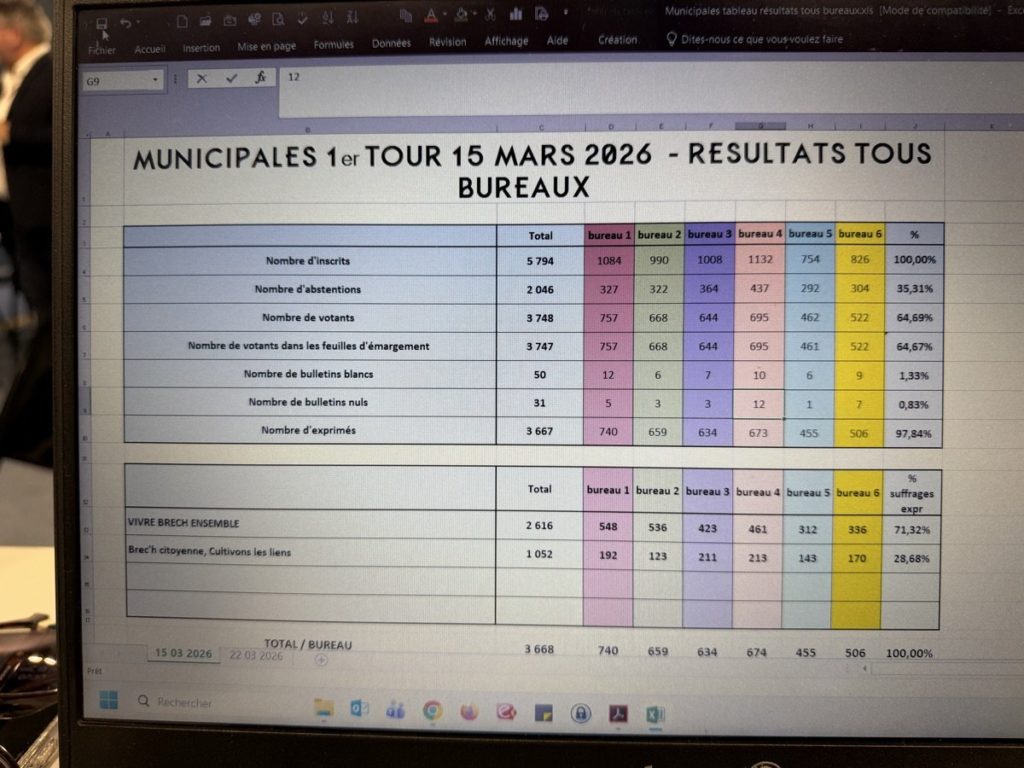Click the Fichier menu button
This screenshot has height=768, width=1024.
[x=102, y=49]
